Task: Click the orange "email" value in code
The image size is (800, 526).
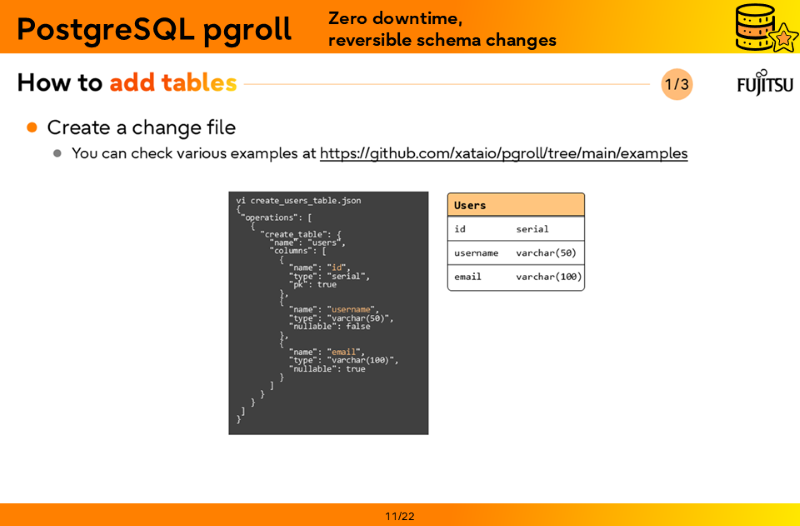Action: pos(344,352)
